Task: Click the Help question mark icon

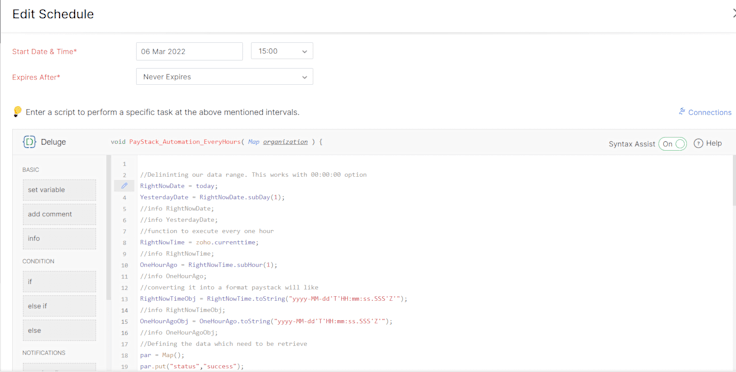Action: 698,143
